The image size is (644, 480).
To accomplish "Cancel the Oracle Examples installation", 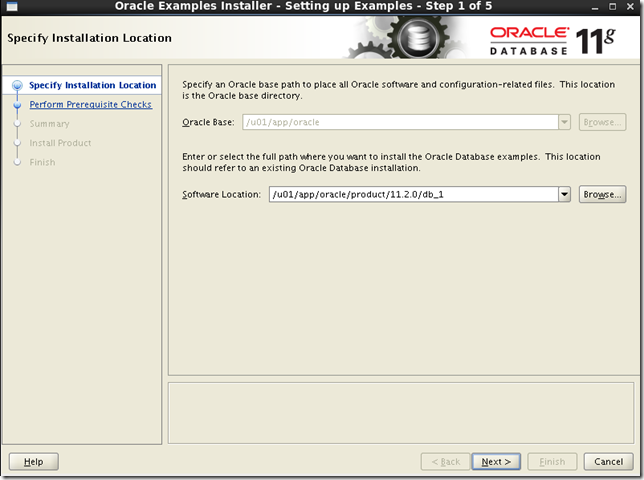I will 608,462.
